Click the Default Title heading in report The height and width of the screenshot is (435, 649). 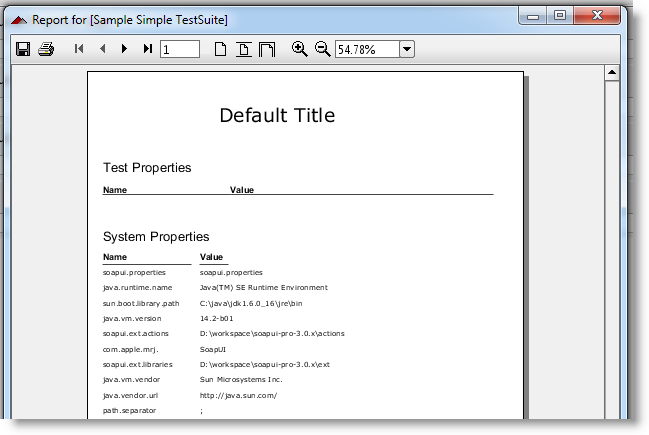[x=277, y=115]
